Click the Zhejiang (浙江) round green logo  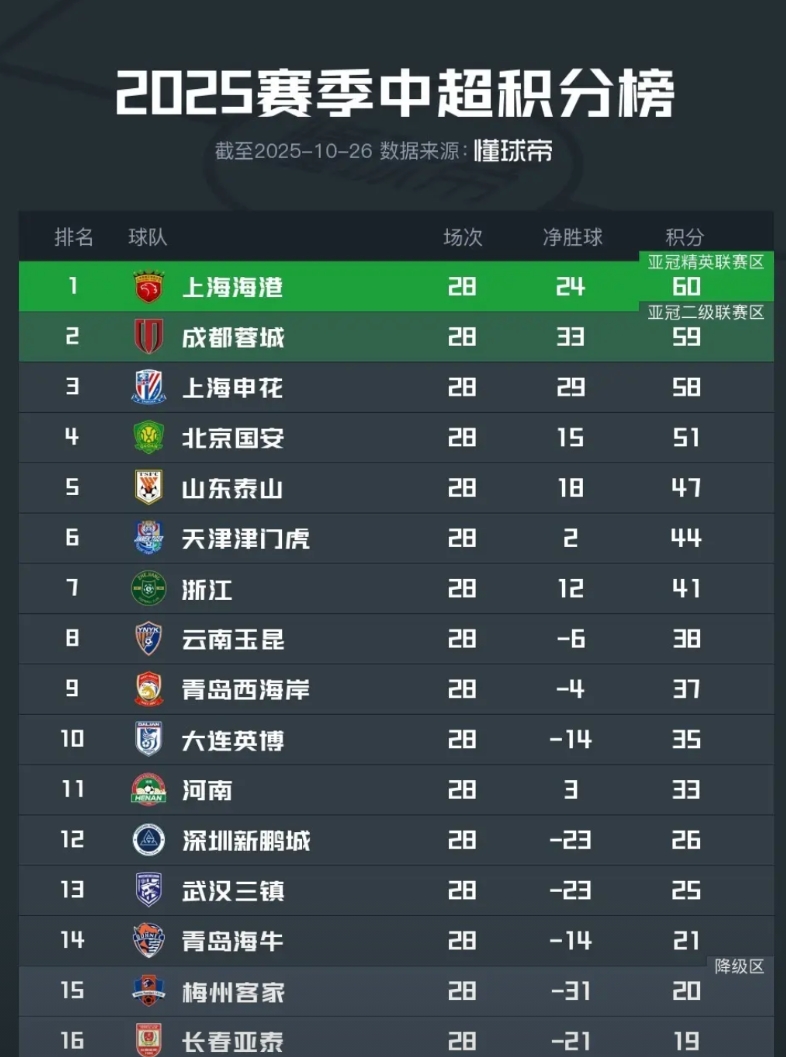[149, 588]
